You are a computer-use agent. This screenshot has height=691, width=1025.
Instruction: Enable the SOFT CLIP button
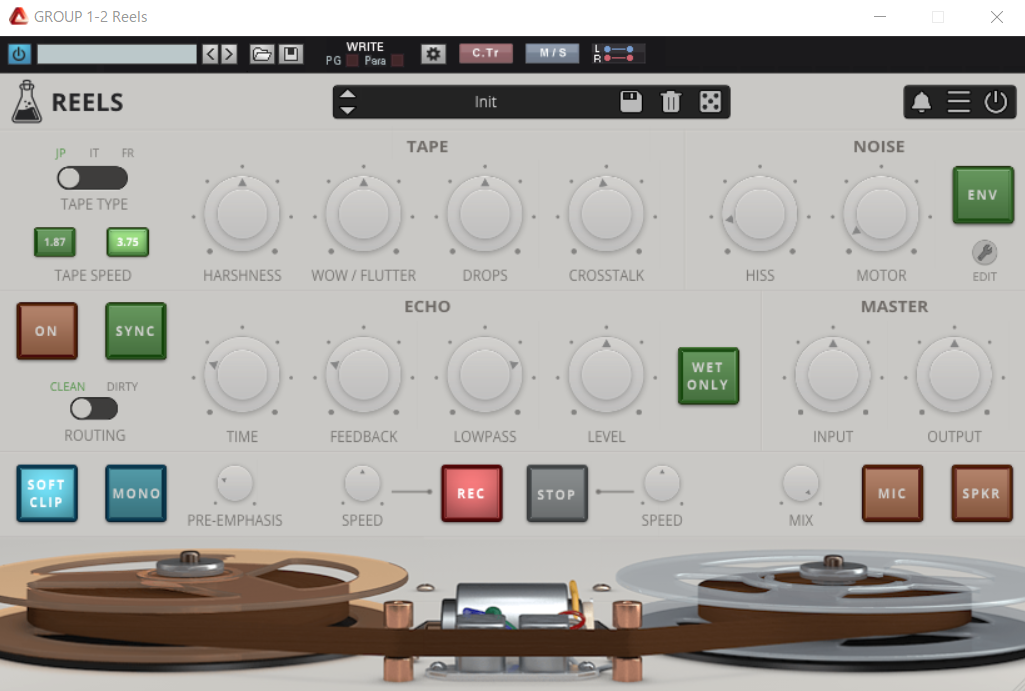tap(47, 494)
